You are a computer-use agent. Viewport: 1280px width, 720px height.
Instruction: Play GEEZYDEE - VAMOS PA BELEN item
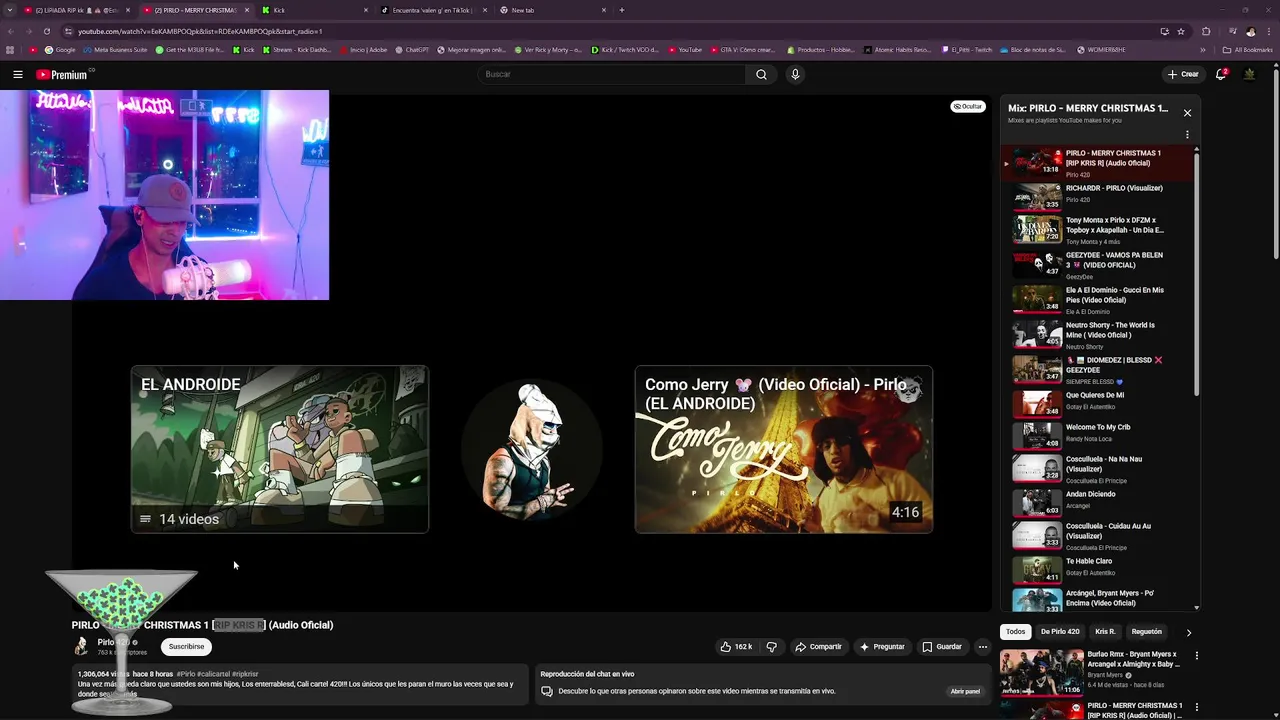pyautogui.click(x=1098, y=265)
